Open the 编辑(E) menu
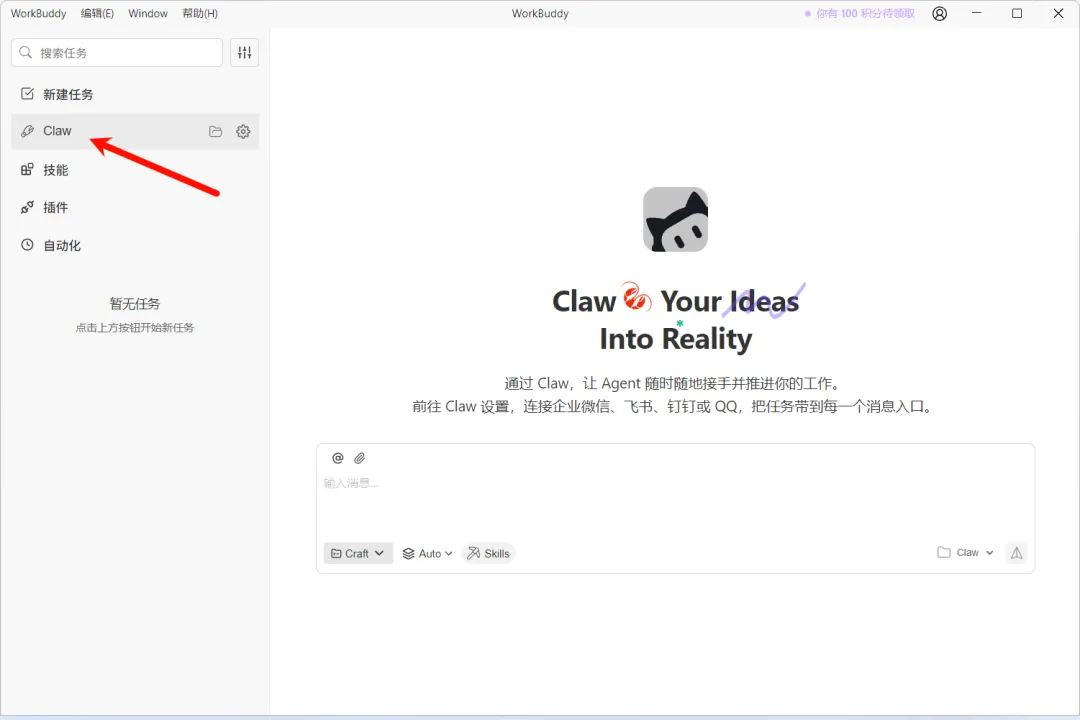Image resolution: width=1080 pixels, height=720 pixels. (x=97, y=13)
